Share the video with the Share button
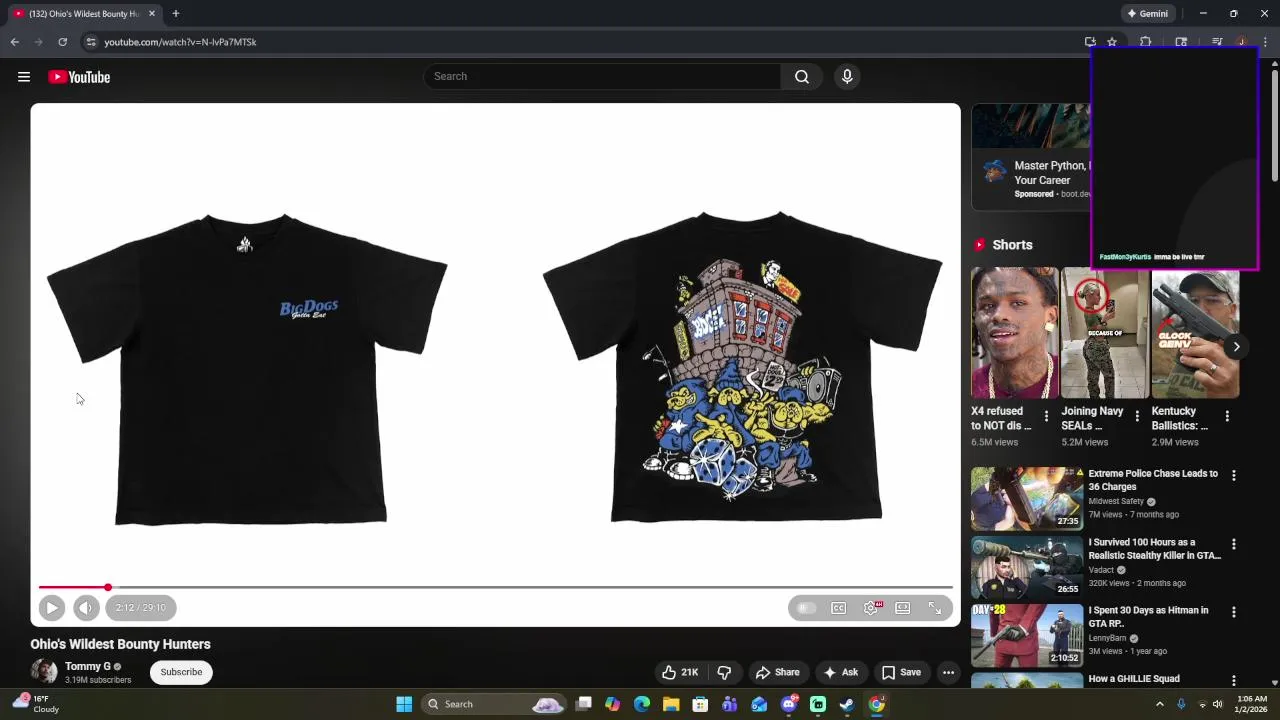Viewport: 1280px width, 720px height. (x=778, y=672)
